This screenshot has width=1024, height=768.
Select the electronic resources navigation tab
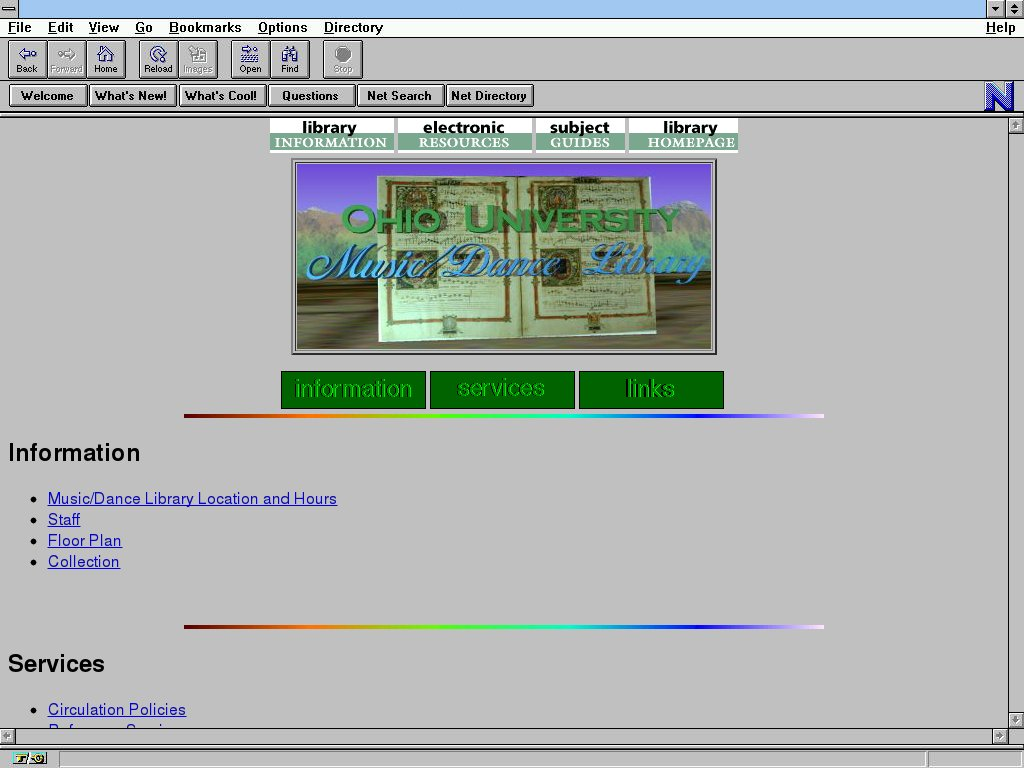[464, 135]
